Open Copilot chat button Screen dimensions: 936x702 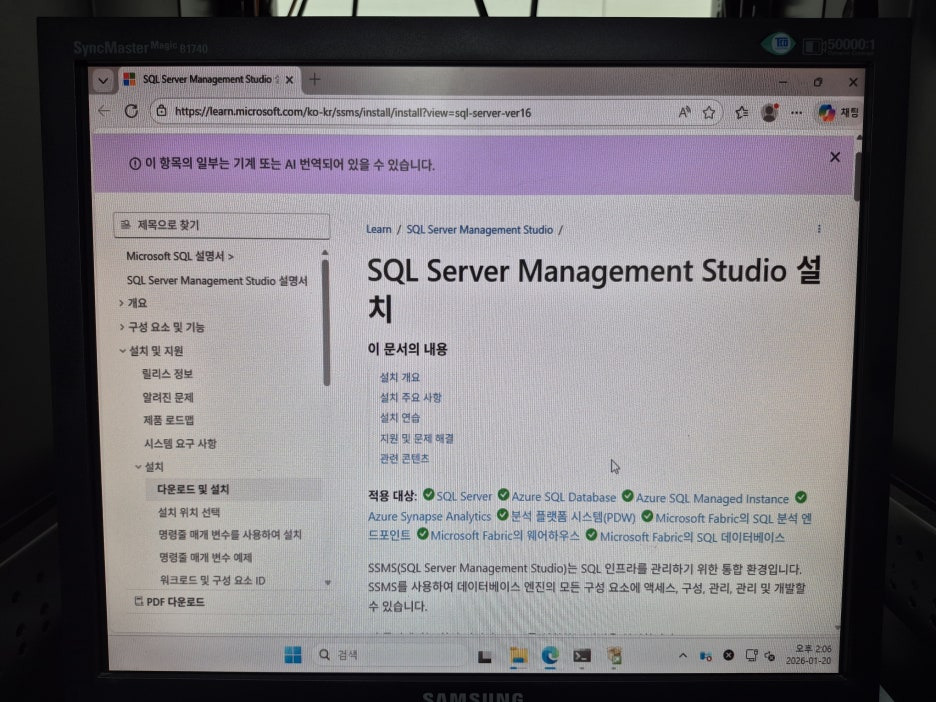click(838, 112)
